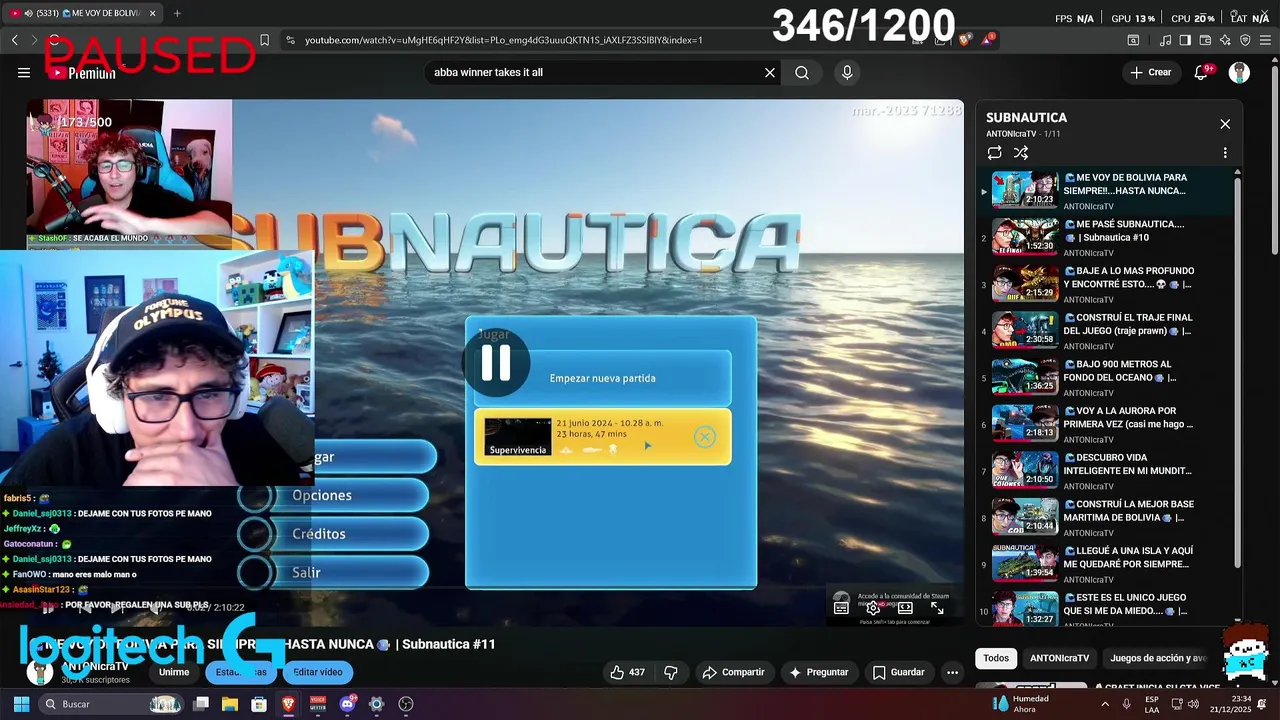Open BAJO 900 METROS video thumbnail
The height and width of the screenshot is (720, 1280).
pyautogui.click(x=1024, y=377)
